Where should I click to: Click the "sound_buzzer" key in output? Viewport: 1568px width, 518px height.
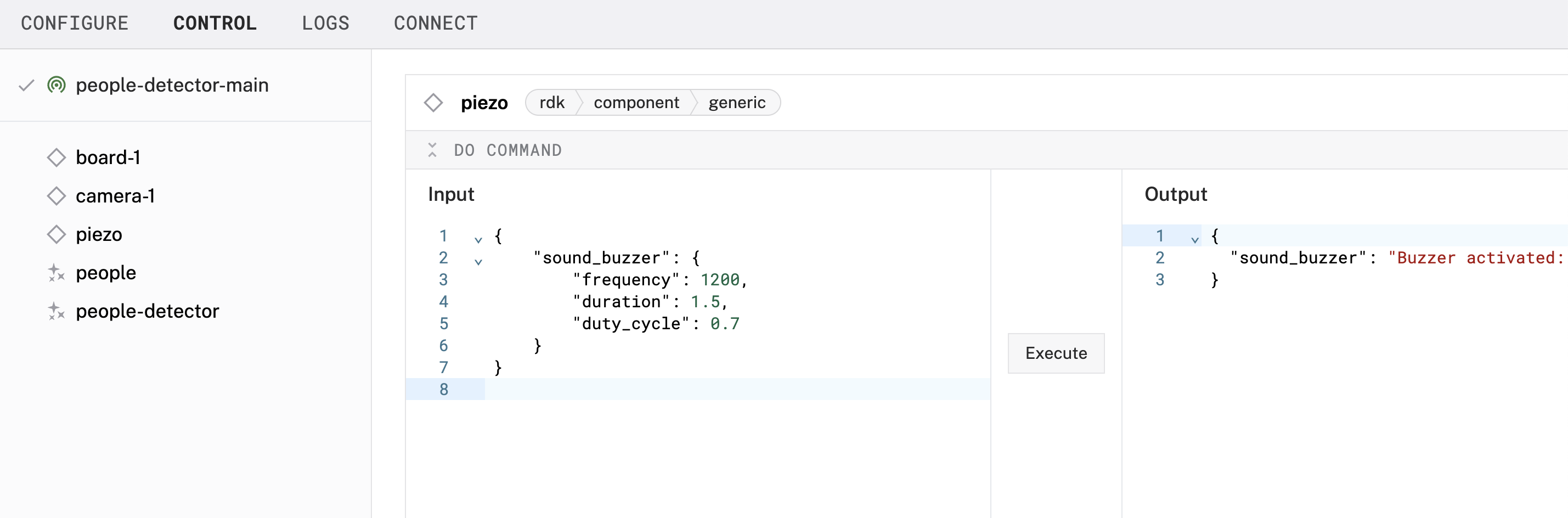pos(1299,257)
